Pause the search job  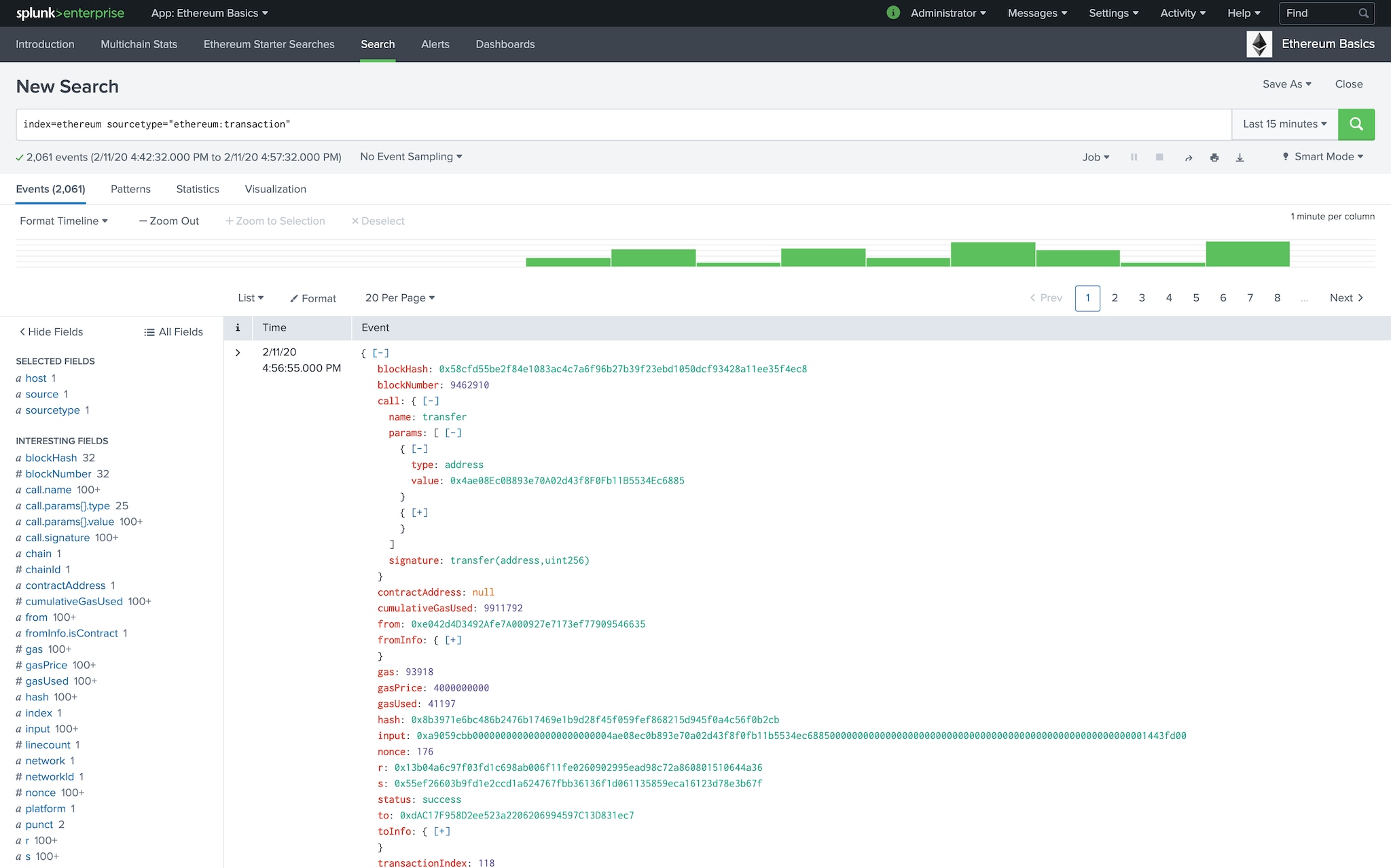(1134, 157)
